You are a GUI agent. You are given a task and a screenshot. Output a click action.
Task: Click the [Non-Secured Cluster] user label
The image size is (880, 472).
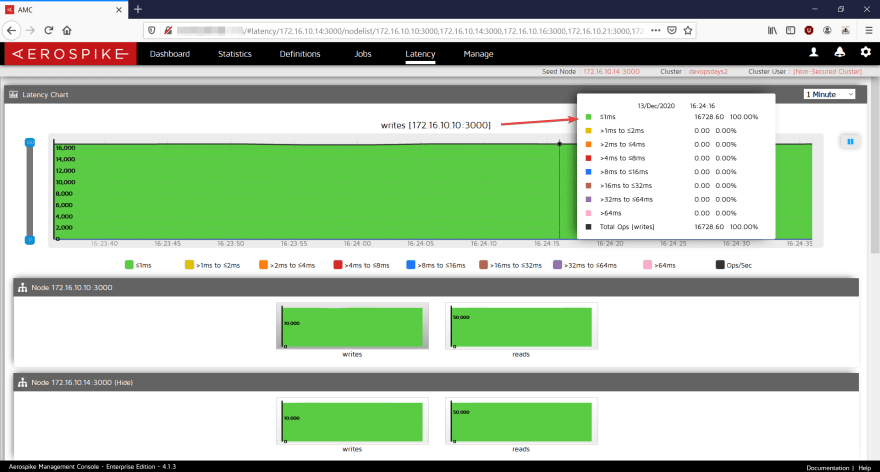point(827,71)
